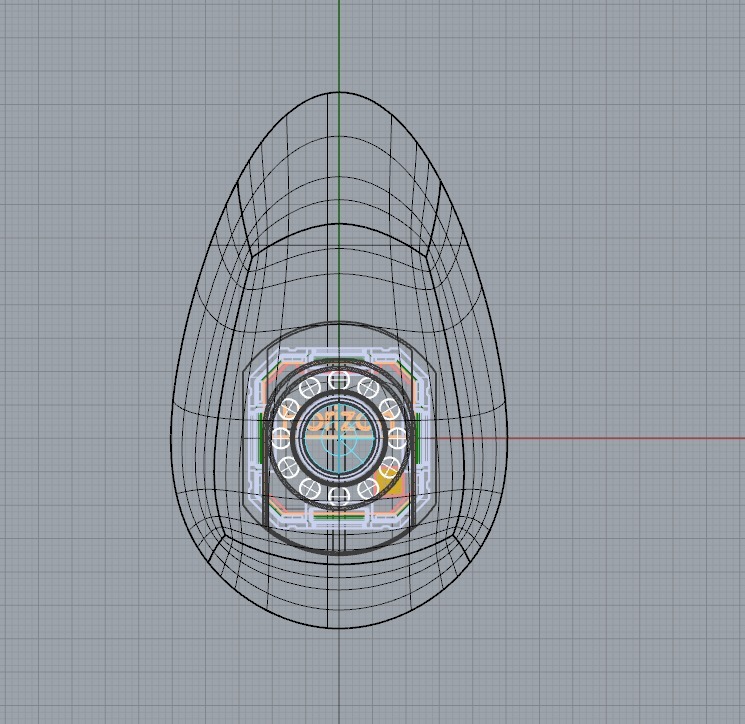Image resolution: width=745 pixels, height=724 pixels.
Task: Select the orange Horizon text
Action: coord(339,423)
